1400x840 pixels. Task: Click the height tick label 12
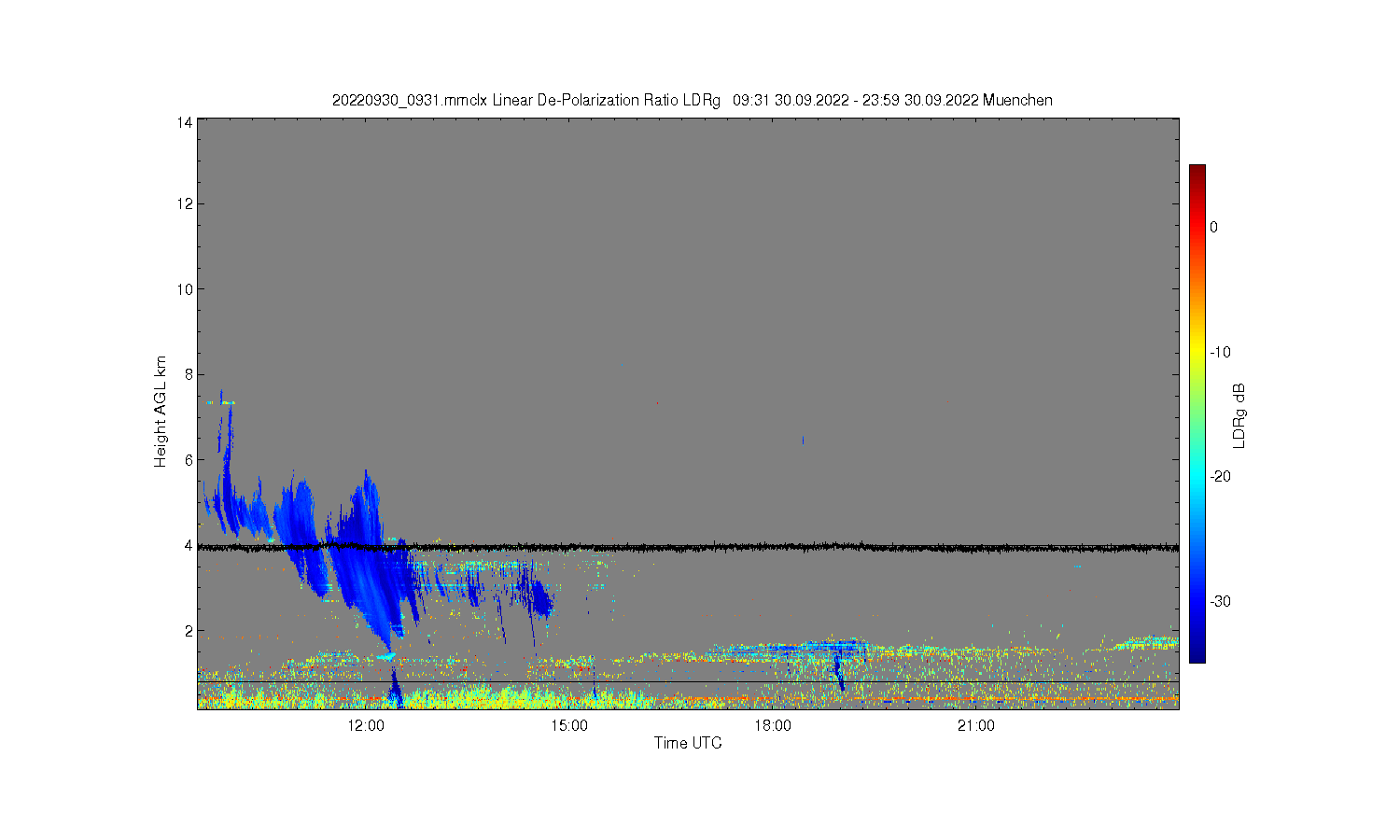pos(185,203)
